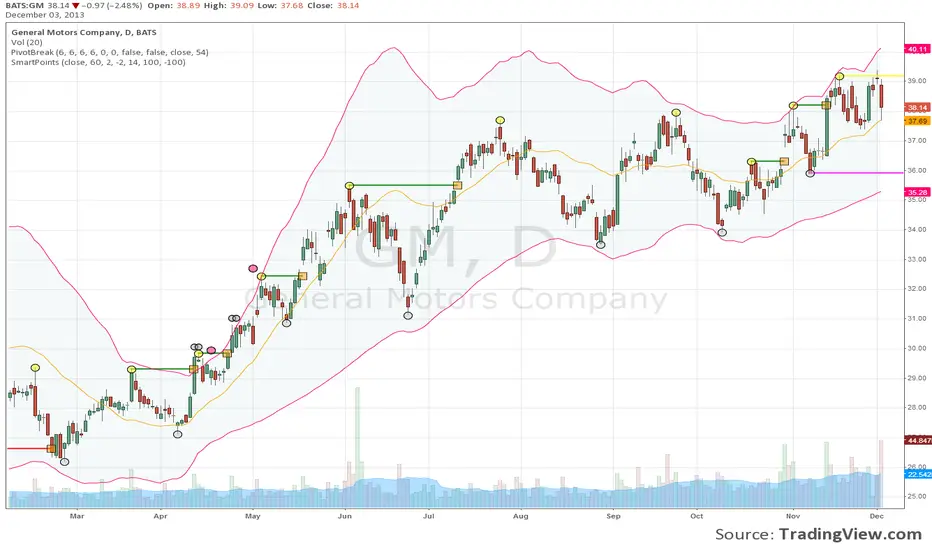Click the 31.00 price axis label

pyautogui.click(x=917, y=319)
